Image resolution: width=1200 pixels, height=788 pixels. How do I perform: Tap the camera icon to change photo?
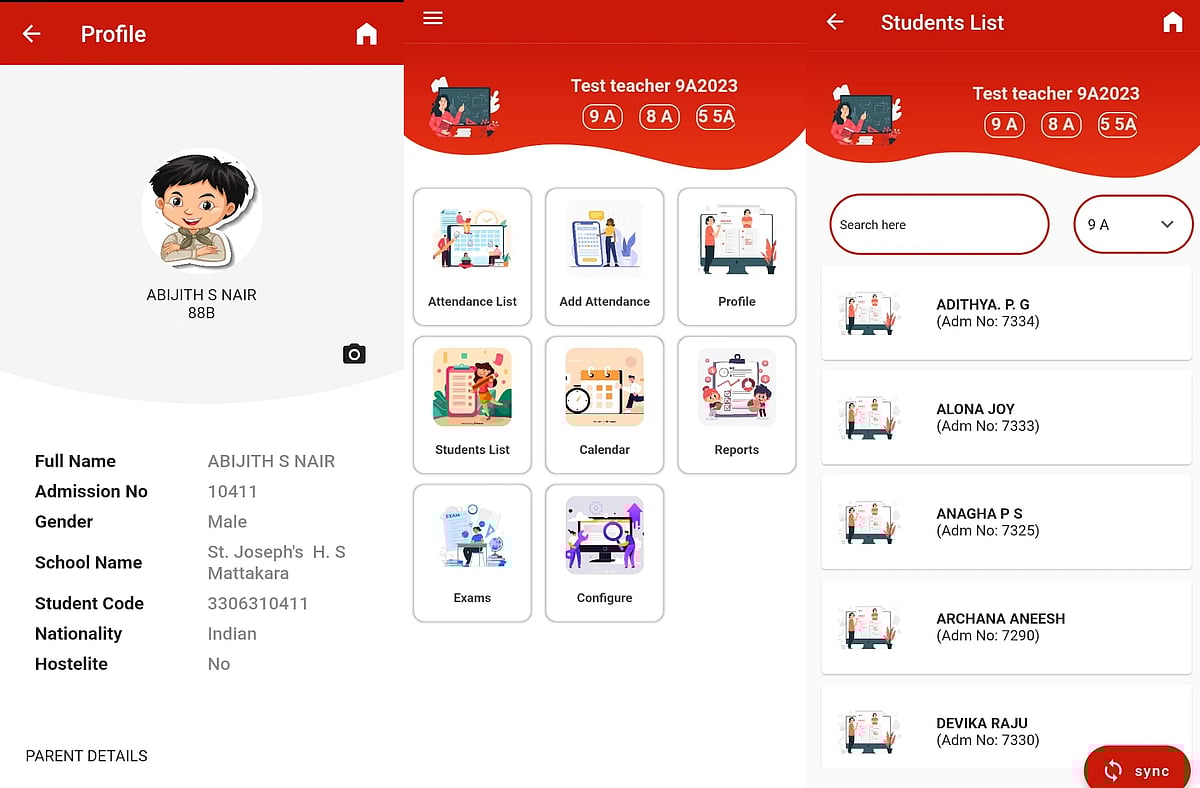pos(354,354)
